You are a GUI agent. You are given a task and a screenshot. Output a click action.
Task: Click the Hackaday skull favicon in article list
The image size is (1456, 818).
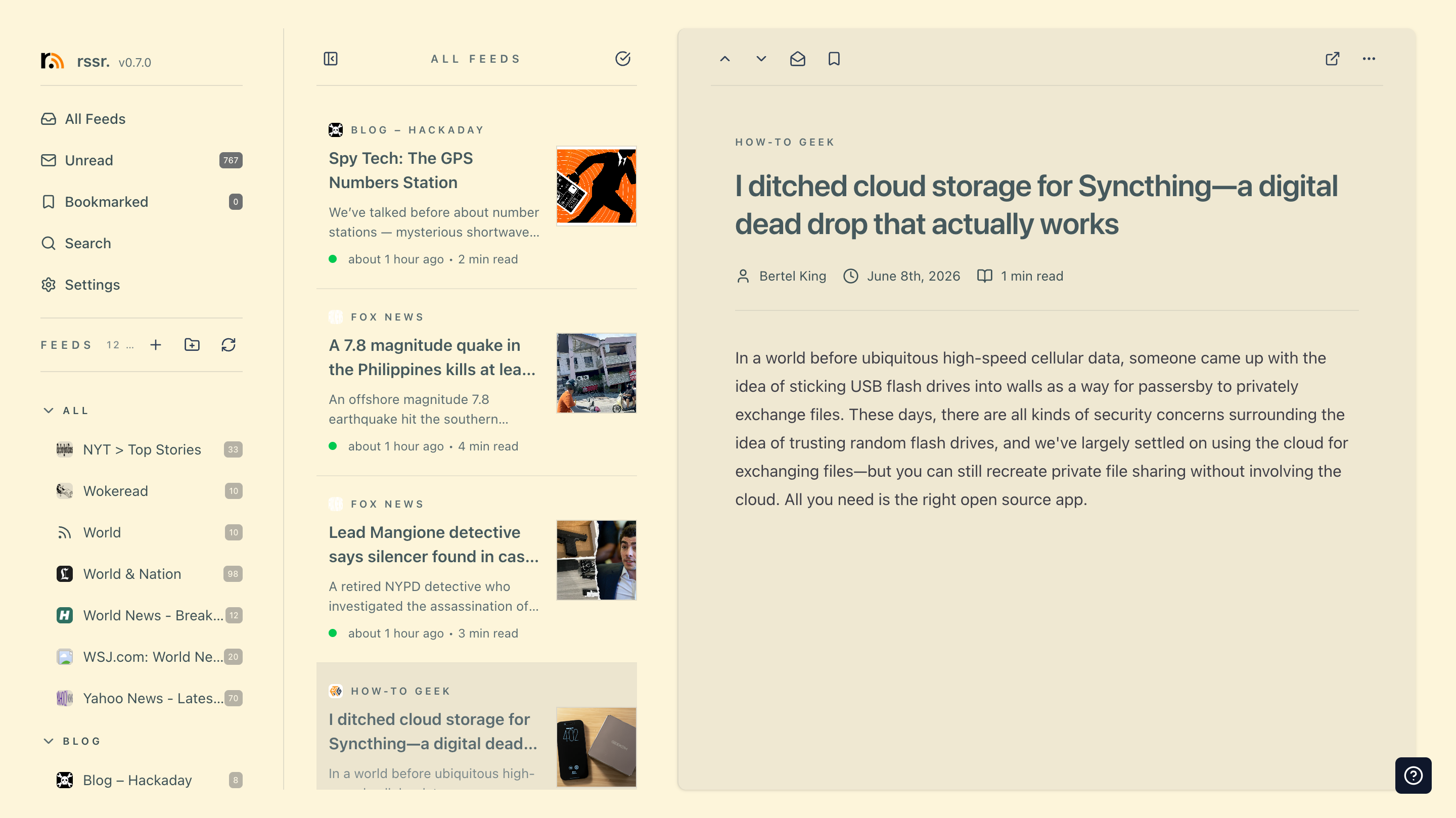[336, 130]
